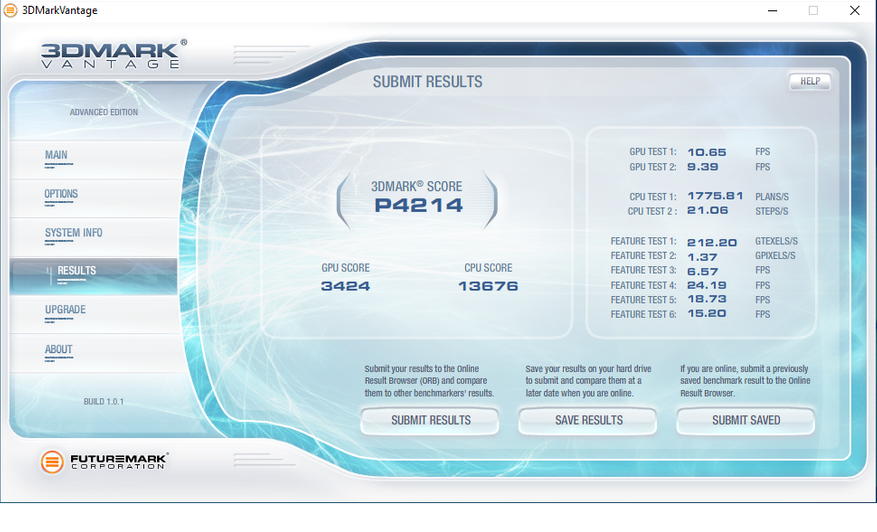Click the Submit Results button

coord(430,421)
